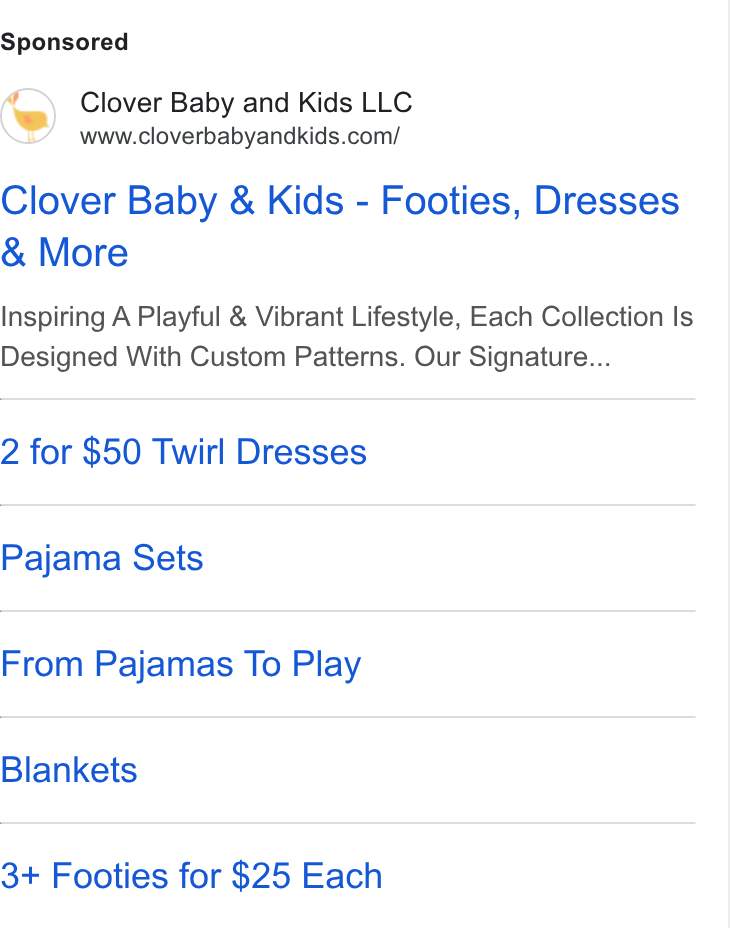
Task: Click the Clover bird logo icon
Action: tap(28, 116)
